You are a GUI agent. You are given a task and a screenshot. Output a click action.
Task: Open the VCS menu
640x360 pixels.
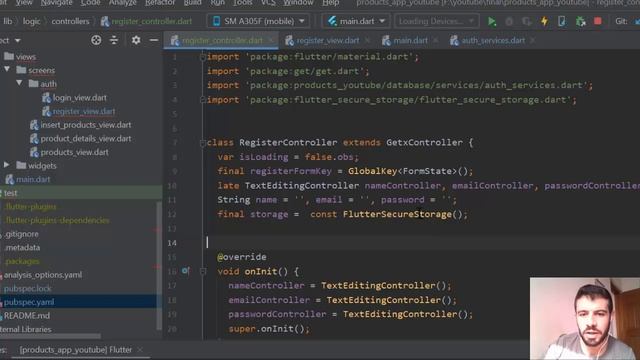point(268,3)
